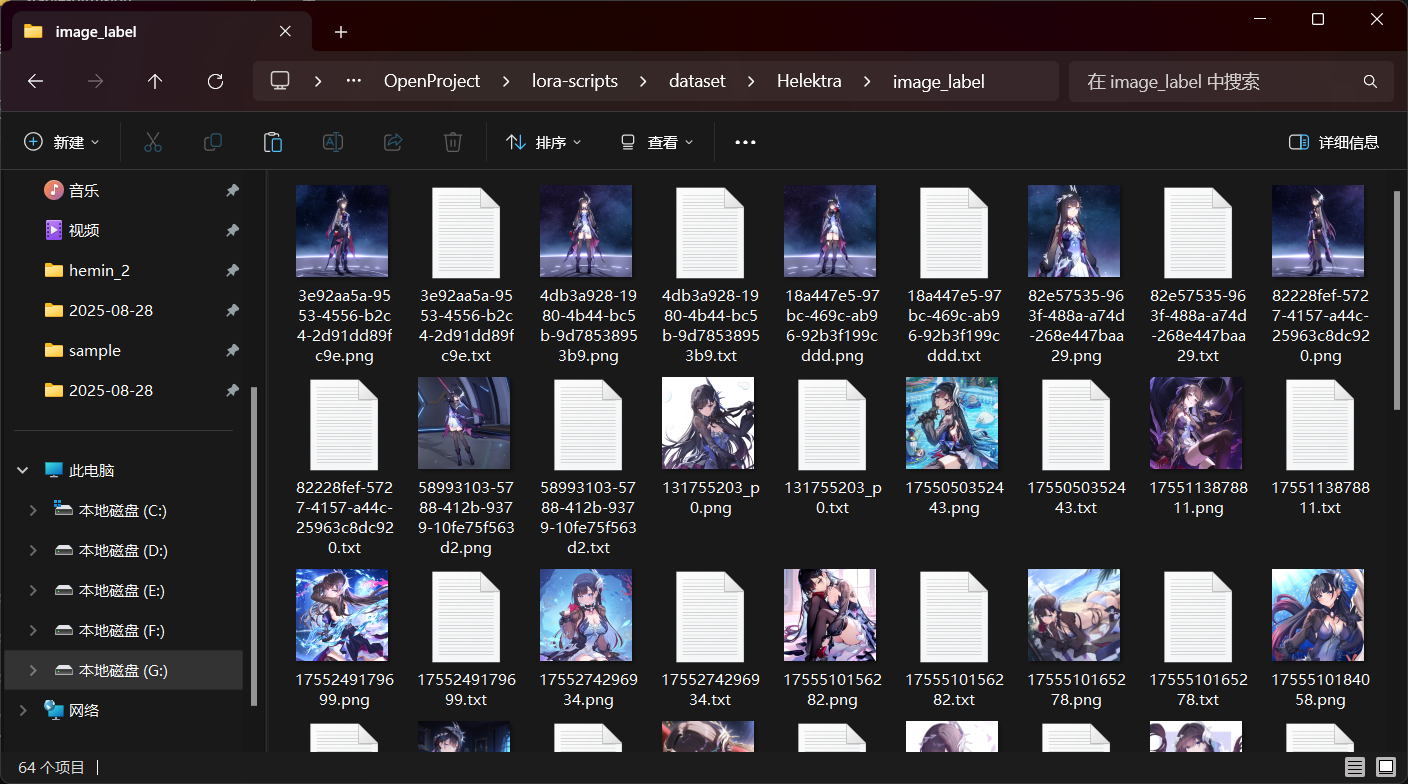This screenshot has height=784, width=1408.
Task: Select Local Disk (G:) in sidebar
Action: pos(123,670)
